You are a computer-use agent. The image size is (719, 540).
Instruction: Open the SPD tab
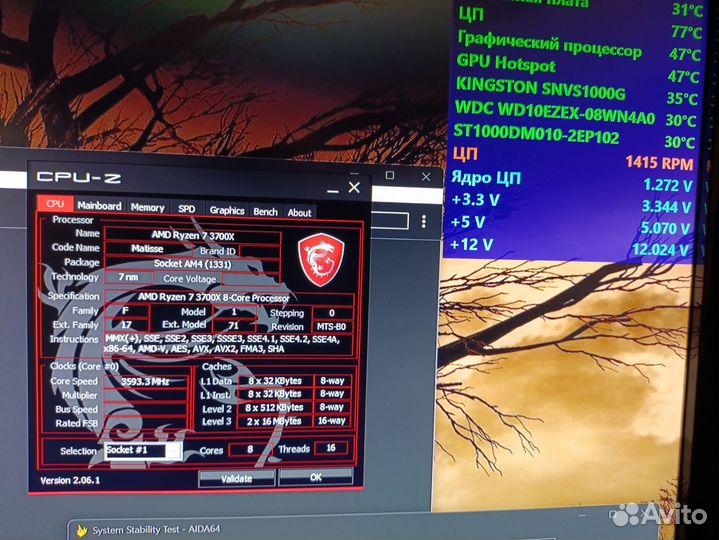pyautogui.click(x=187, y=209)
